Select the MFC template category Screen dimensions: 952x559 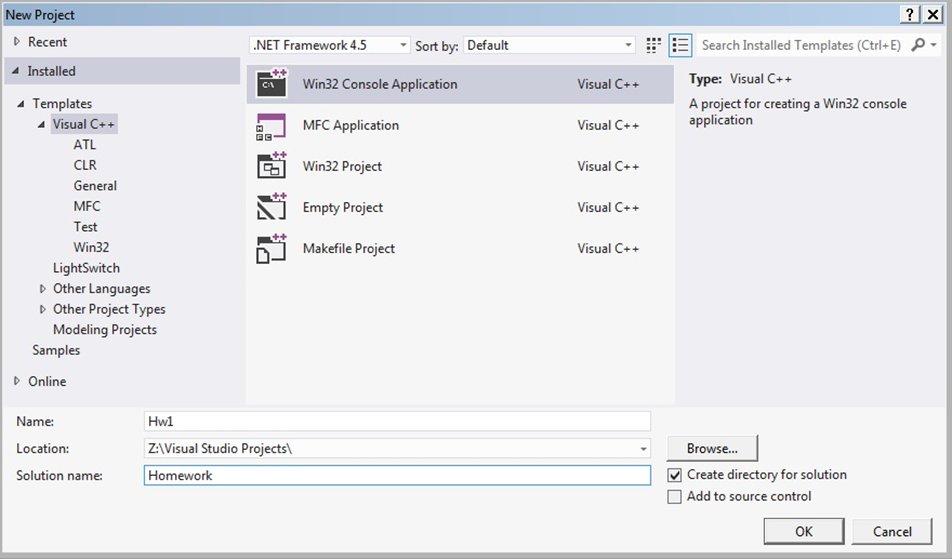click(87, 206)
